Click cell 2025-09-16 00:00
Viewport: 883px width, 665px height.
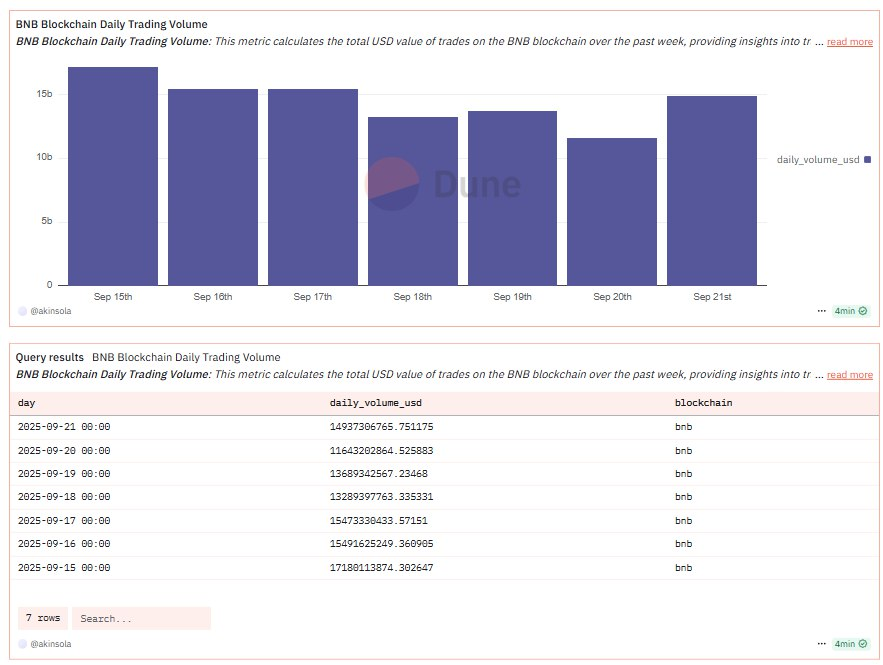coord(64,543)
